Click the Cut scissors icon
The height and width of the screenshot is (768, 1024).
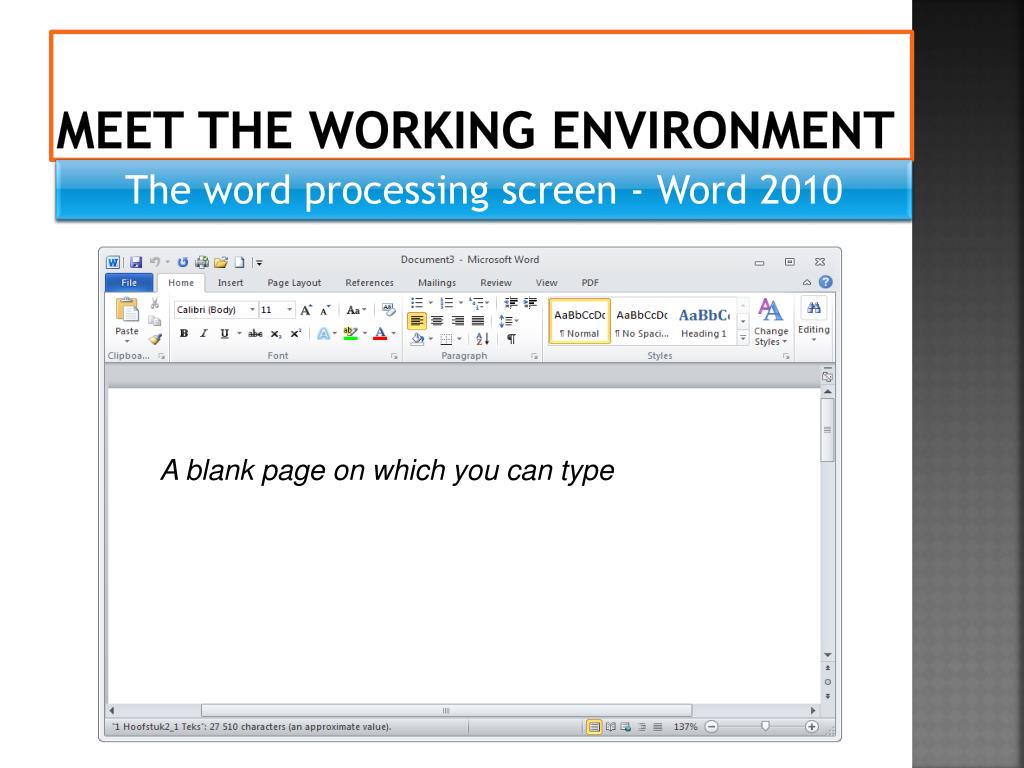click(155, 303)
